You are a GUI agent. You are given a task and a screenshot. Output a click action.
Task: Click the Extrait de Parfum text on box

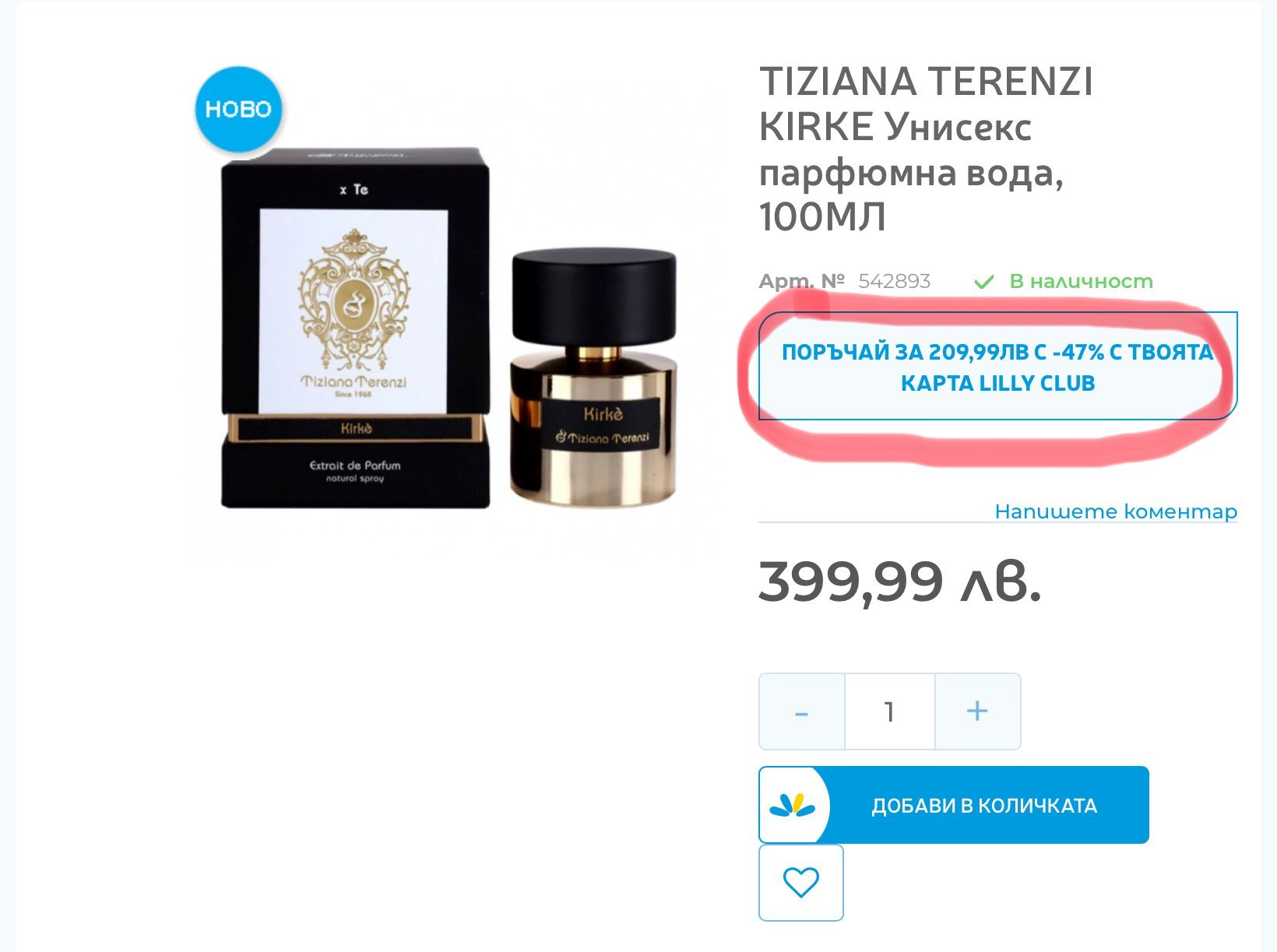tap(355, 465)
